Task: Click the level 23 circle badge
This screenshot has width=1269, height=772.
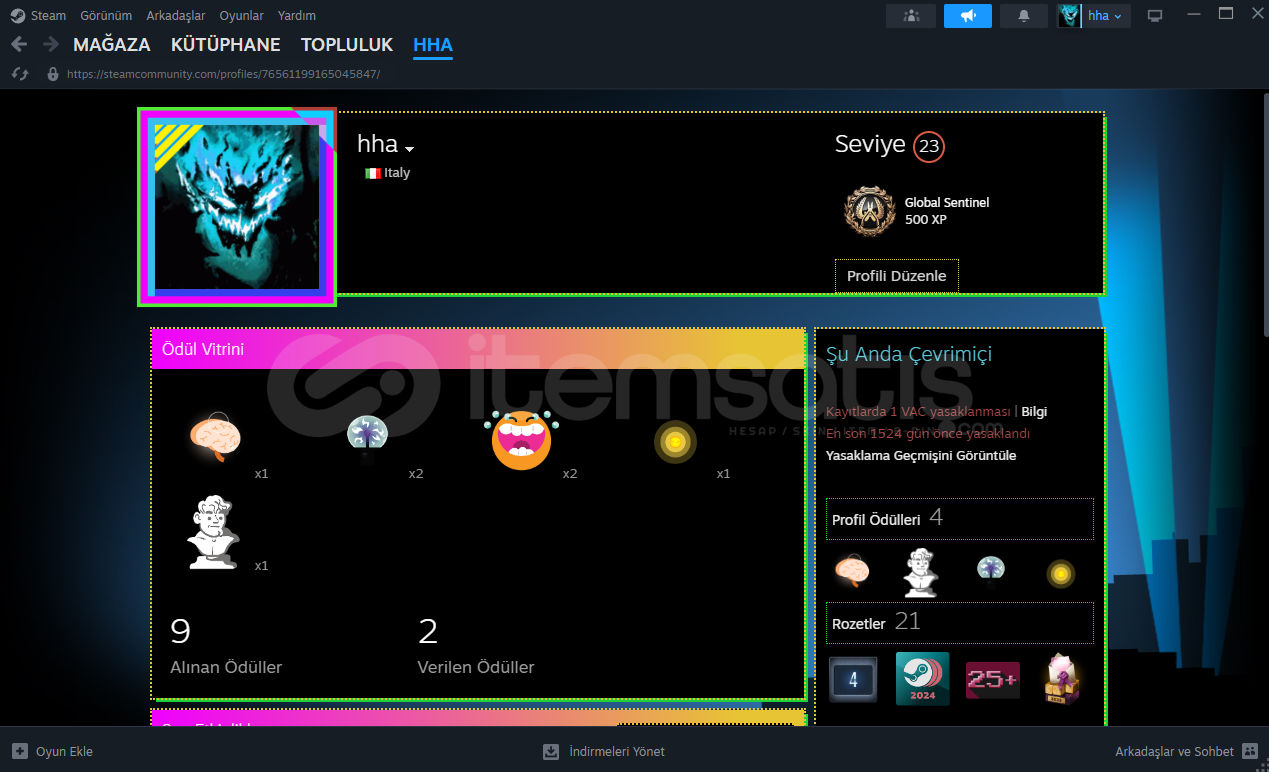Action: [929, 147]
